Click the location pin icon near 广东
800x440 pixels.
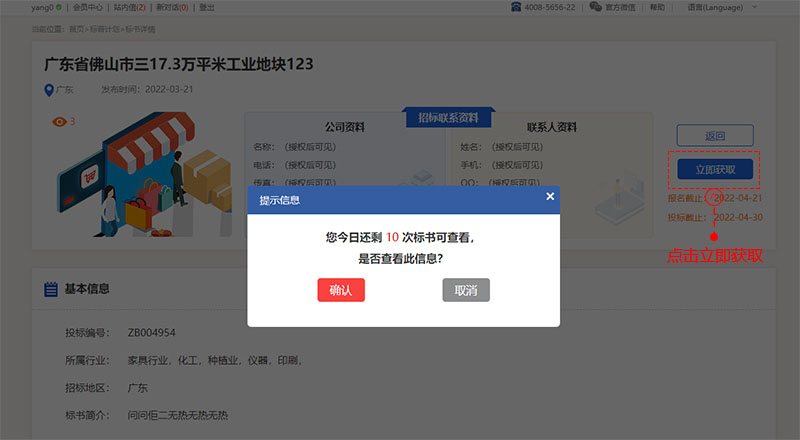(x=49, y=90)
